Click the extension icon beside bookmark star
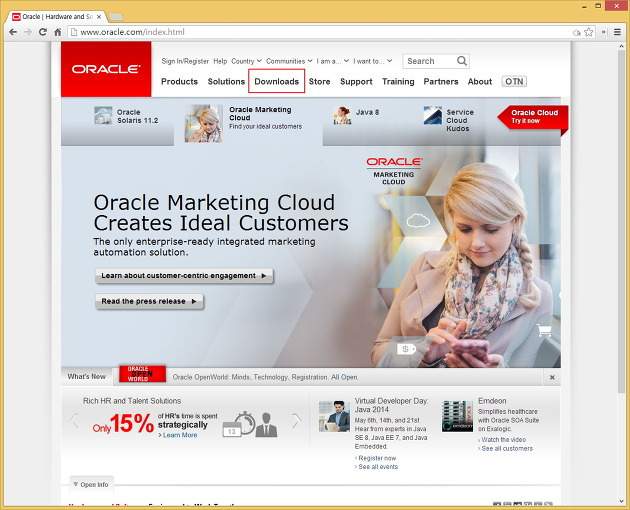630x510 pixels. pyautogui.click(x=577, y=33)
